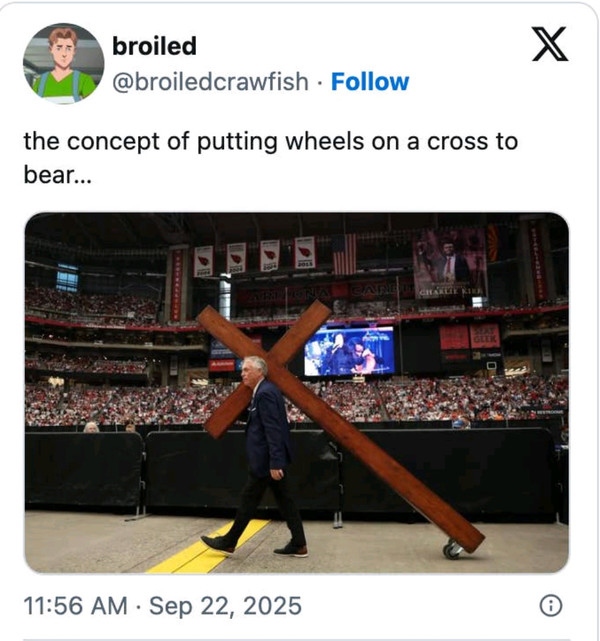This screenshot has height=641, width=600.
Task: Open the tweet info circle icon
Action: pos(550,606)
